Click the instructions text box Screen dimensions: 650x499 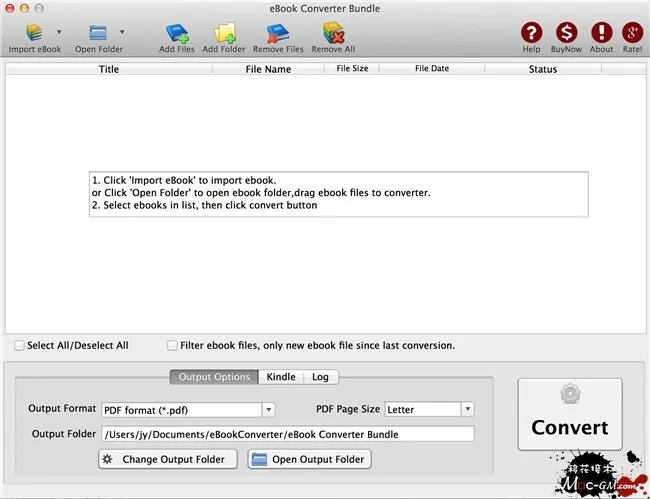339,194
